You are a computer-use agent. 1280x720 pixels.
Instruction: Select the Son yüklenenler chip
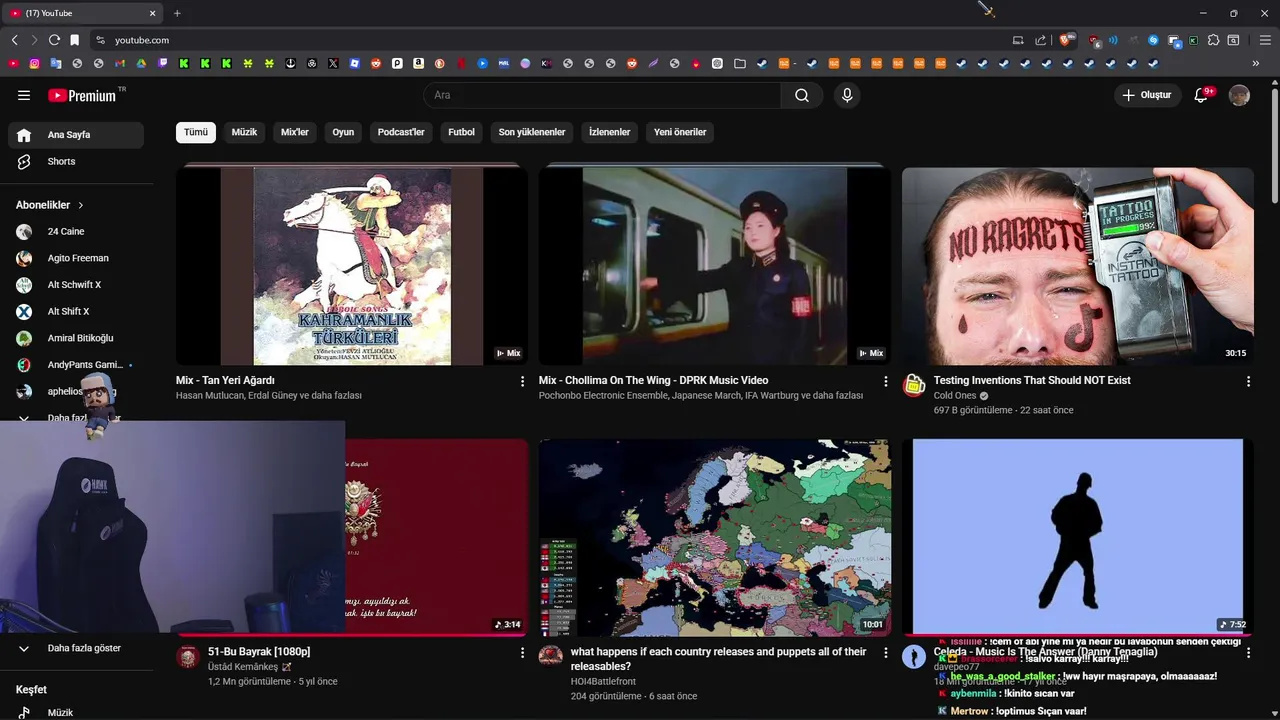(x=532, y=132)
